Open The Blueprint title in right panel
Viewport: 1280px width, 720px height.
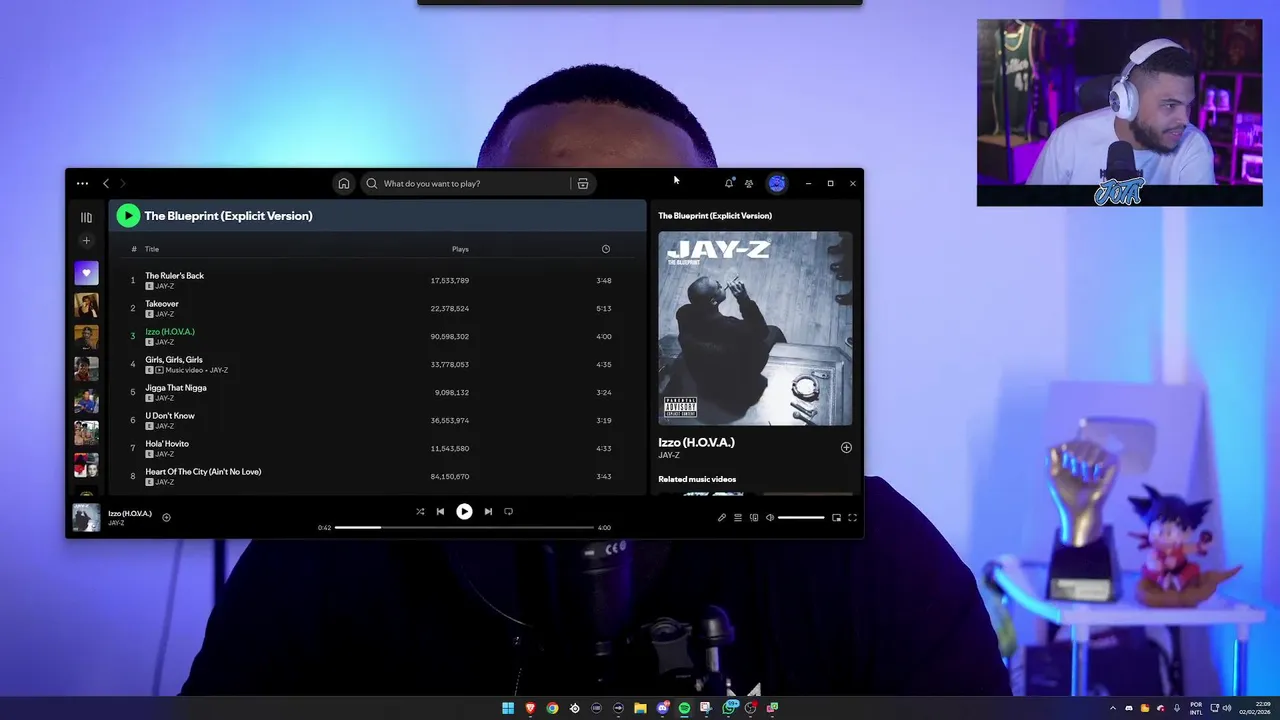click(x=715, y=216)
